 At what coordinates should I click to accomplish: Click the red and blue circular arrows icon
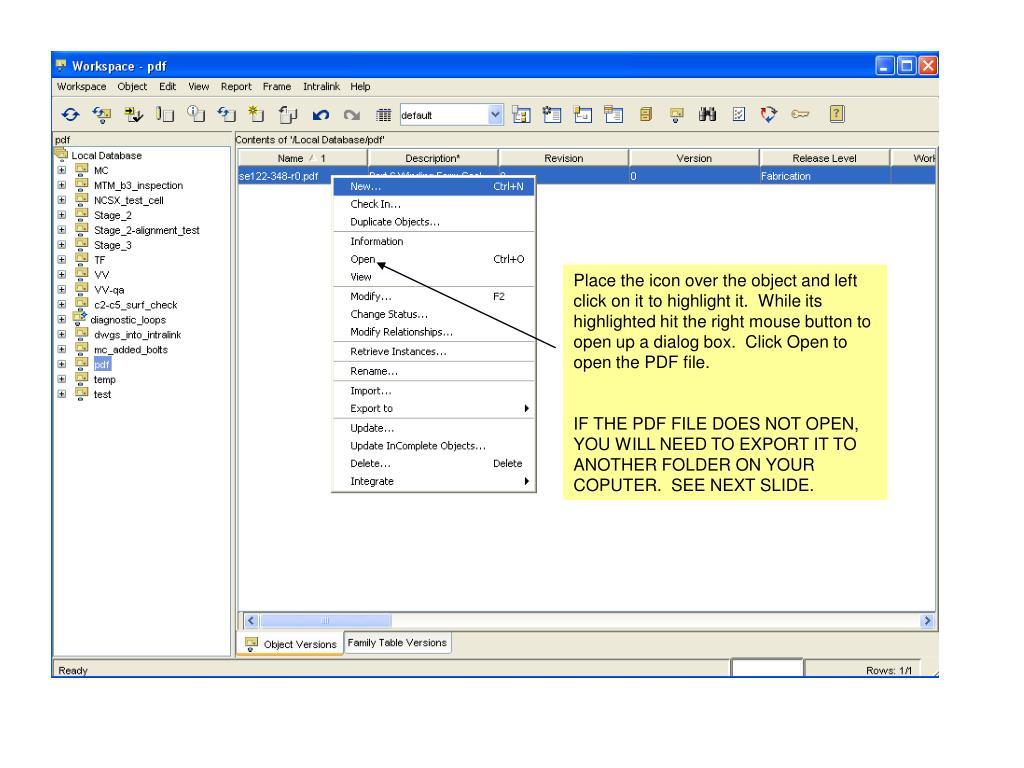[x=769, y=114]
